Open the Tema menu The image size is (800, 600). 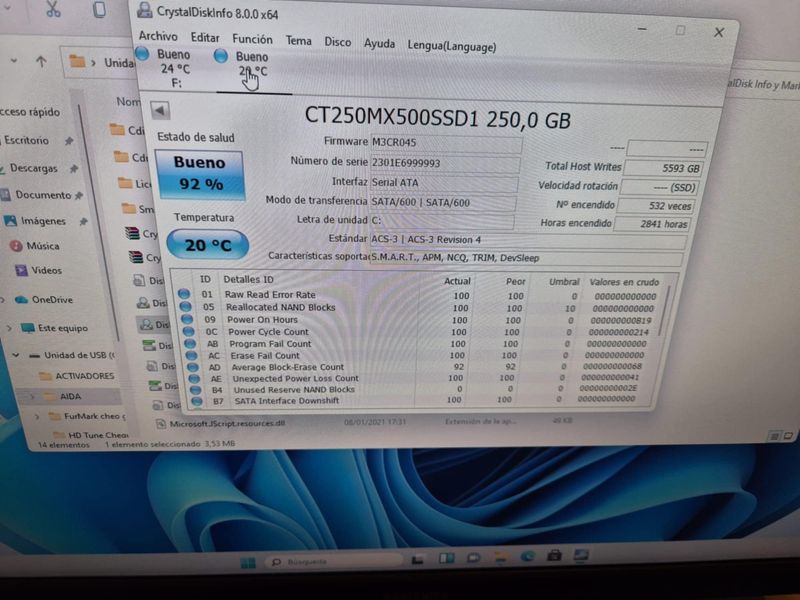pyautogui.click(x=298, y=41)
